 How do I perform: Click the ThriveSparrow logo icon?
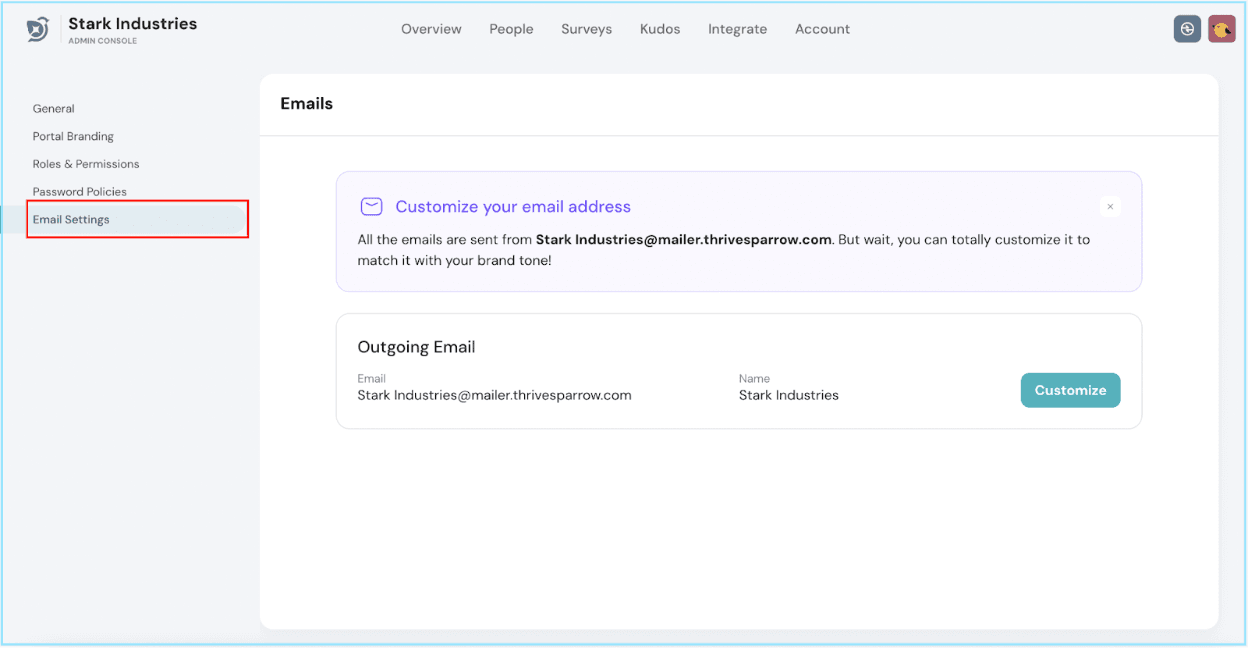(38, 30)
